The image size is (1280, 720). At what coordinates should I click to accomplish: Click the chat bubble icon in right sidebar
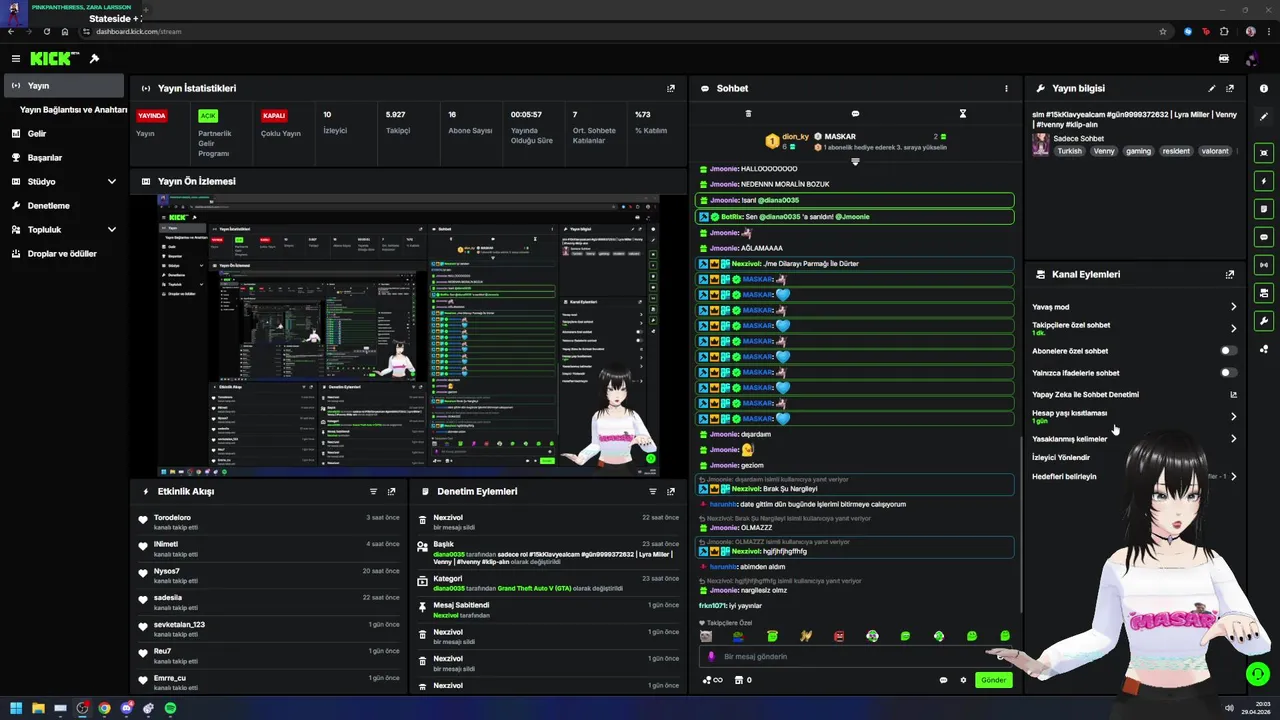[x=1264, y=237]
